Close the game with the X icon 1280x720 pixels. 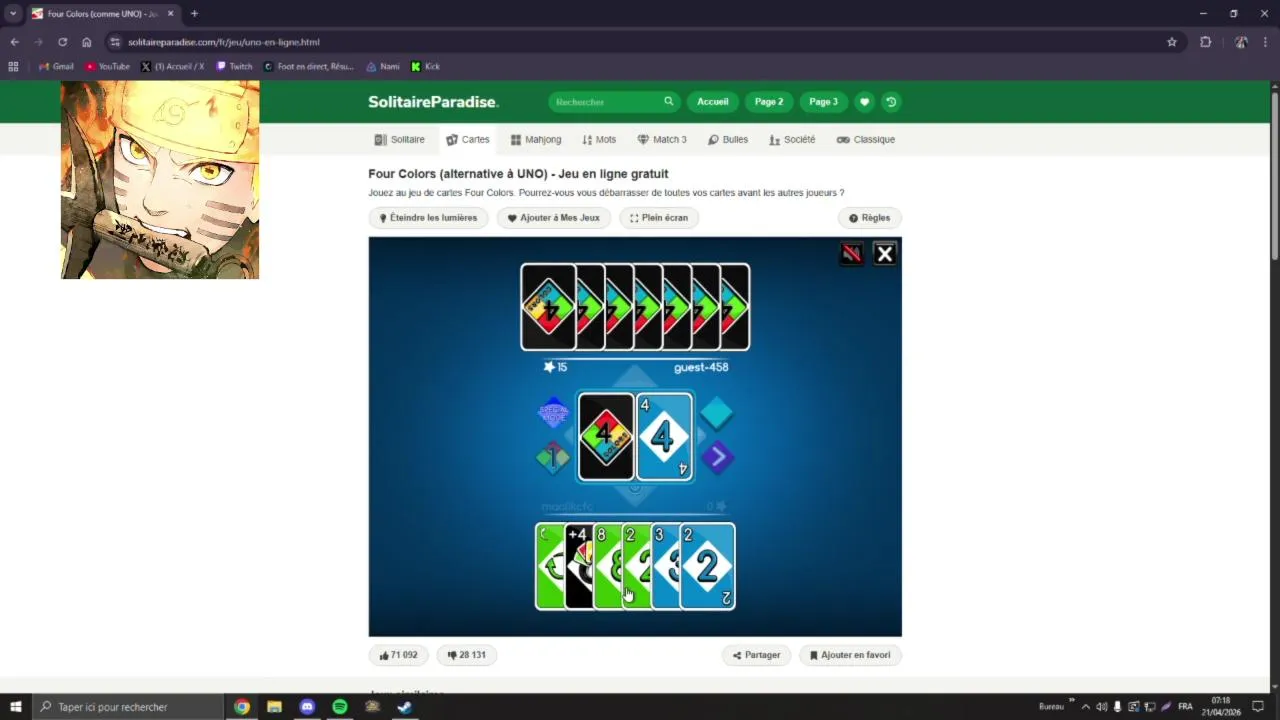tap(885, 254)
